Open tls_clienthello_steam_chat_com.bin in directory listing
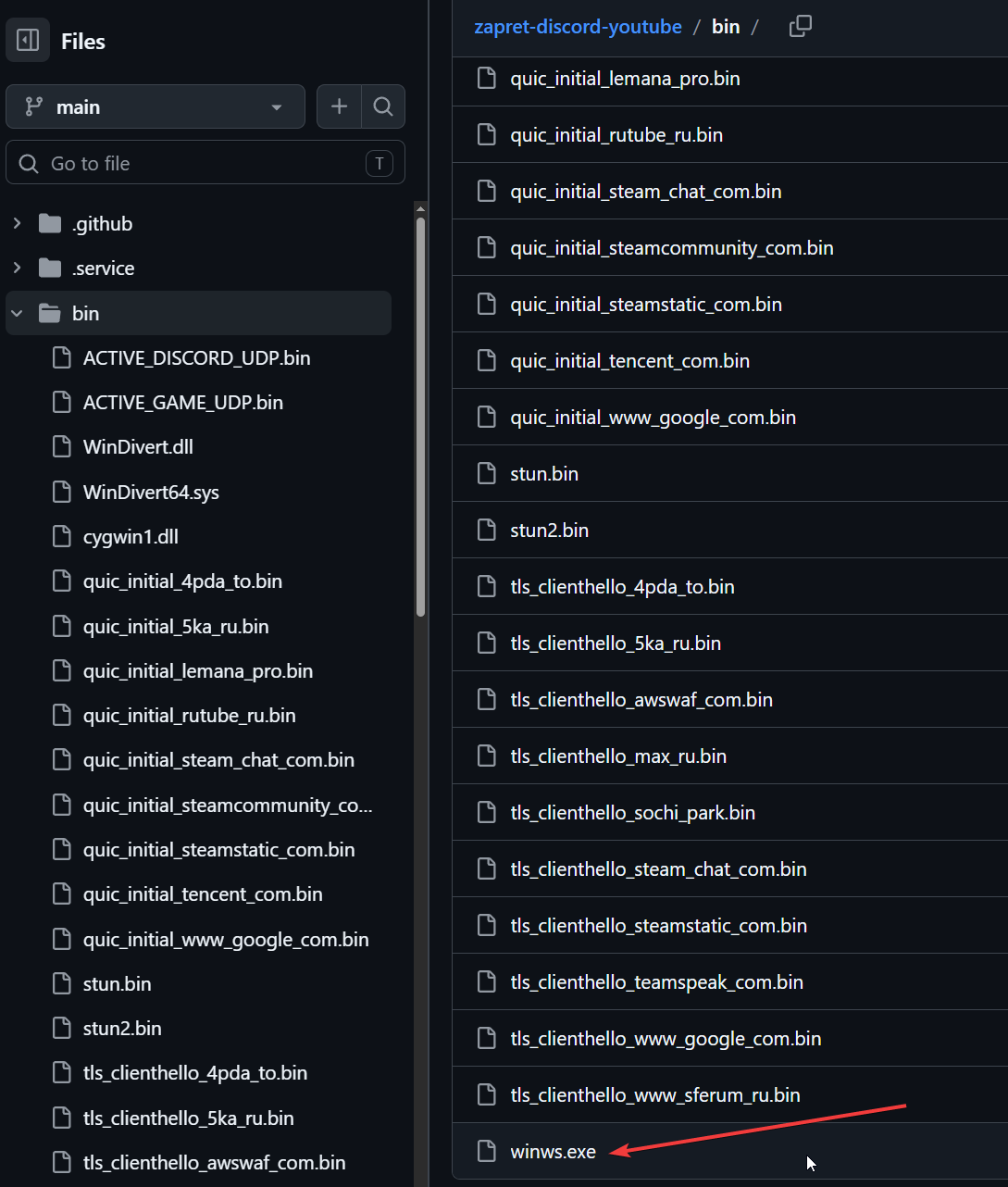Screen dimensions: 1008x1187 (658, 868)
